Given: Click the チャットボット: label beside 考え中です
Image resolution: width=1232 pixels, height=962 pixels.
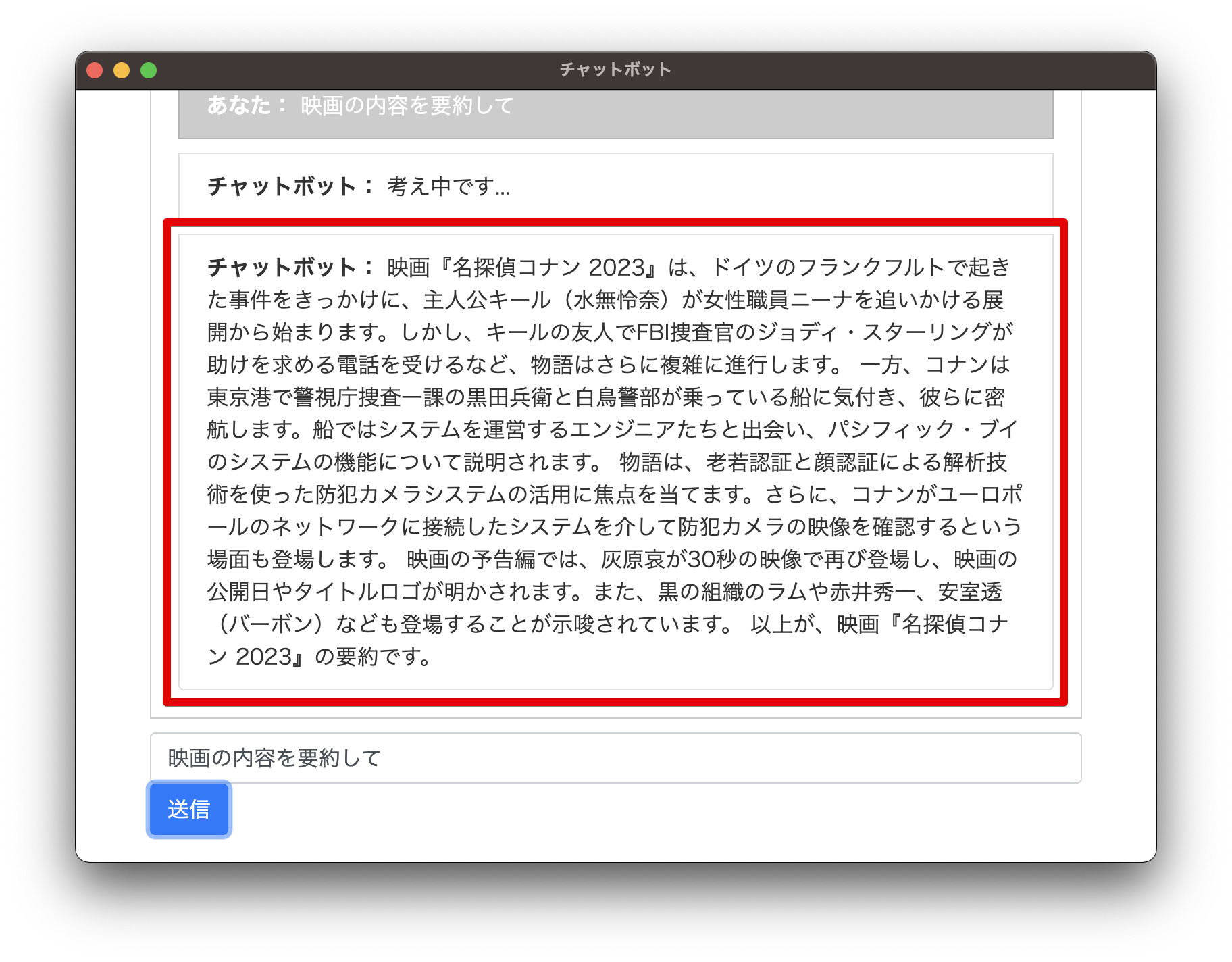Looking at the screenshot, I should [290, 186].
